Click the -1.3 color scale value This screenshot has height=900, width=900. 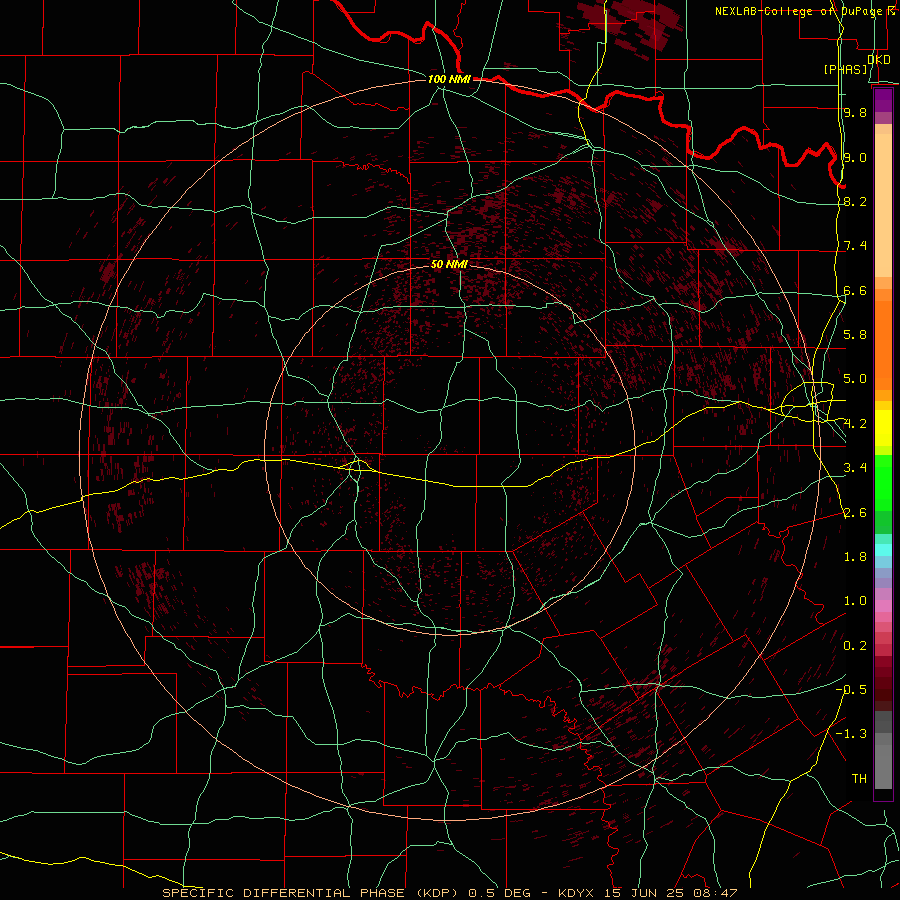click(851, 734)
